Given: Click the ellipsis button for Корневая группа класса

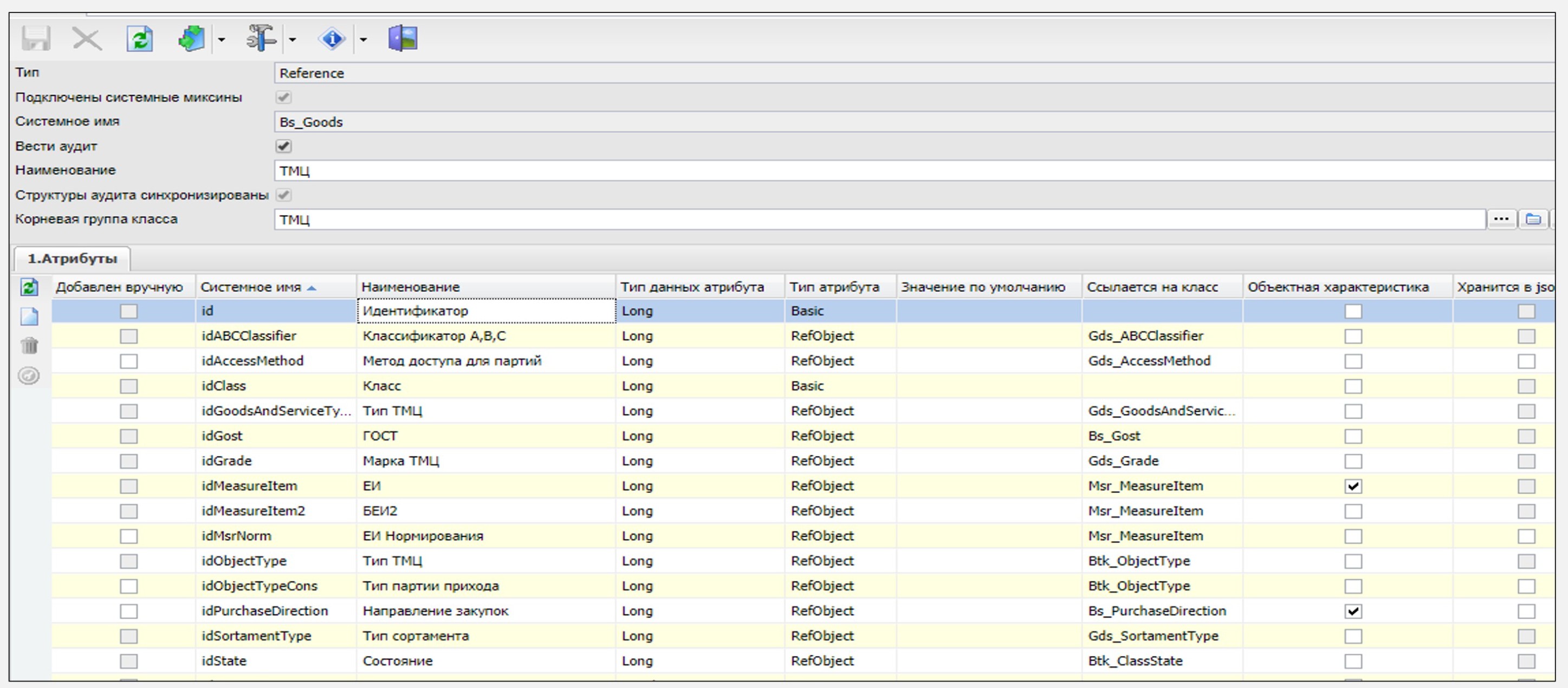Looking at the screenshot, I should point(1500,219).
